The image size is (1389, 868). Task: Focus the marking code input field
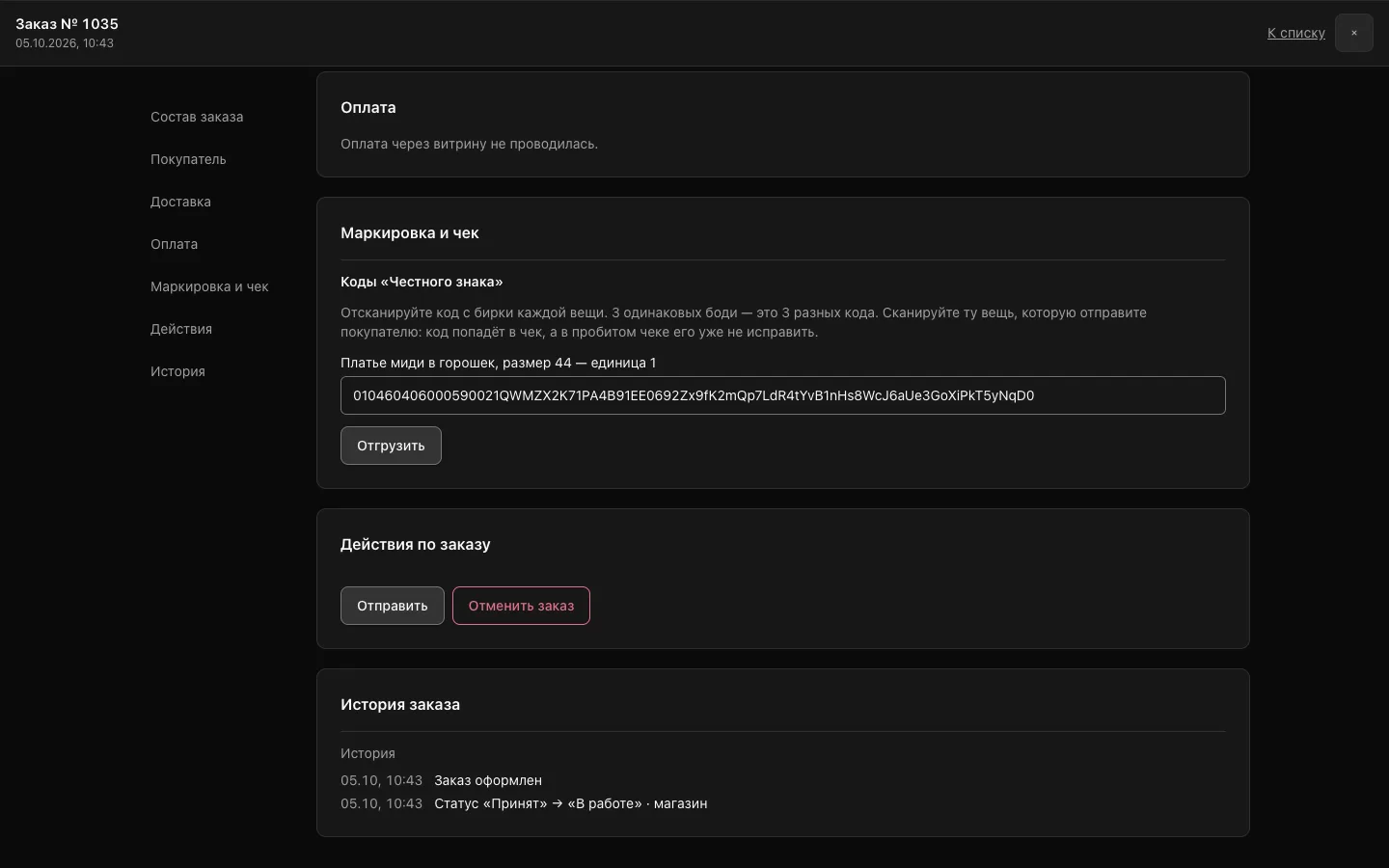782,395
